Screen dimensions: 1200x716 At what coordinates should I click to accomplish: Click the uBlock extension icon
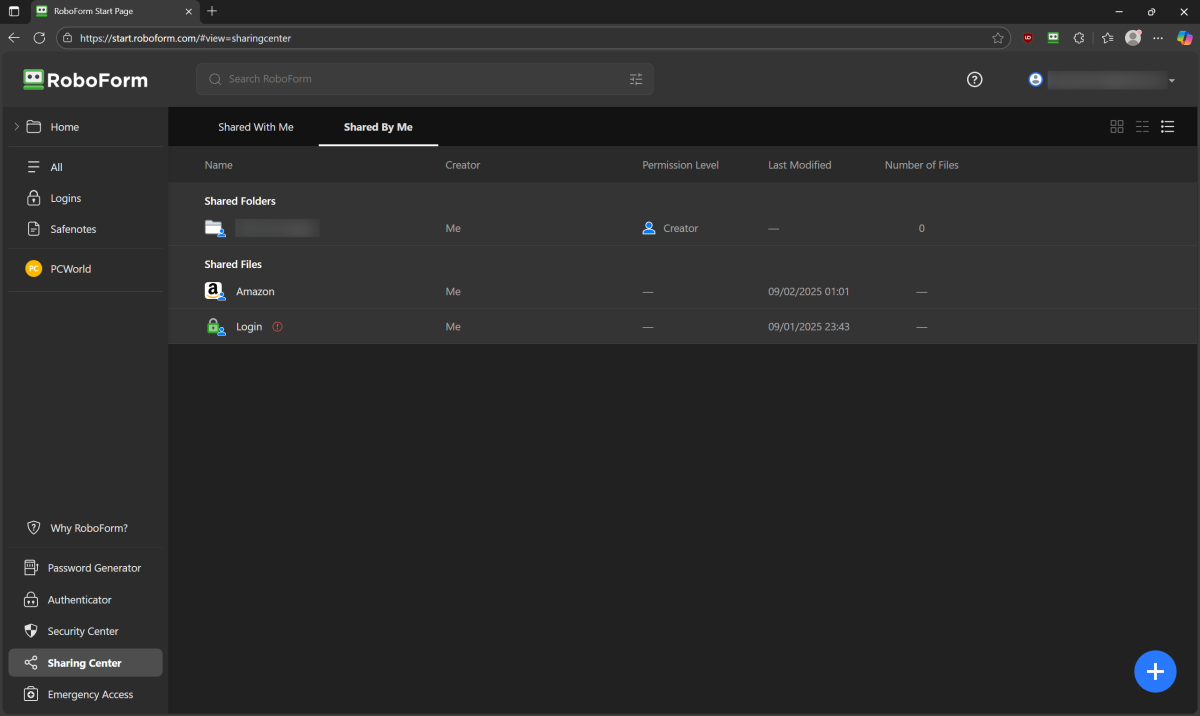click(1027, 38)
